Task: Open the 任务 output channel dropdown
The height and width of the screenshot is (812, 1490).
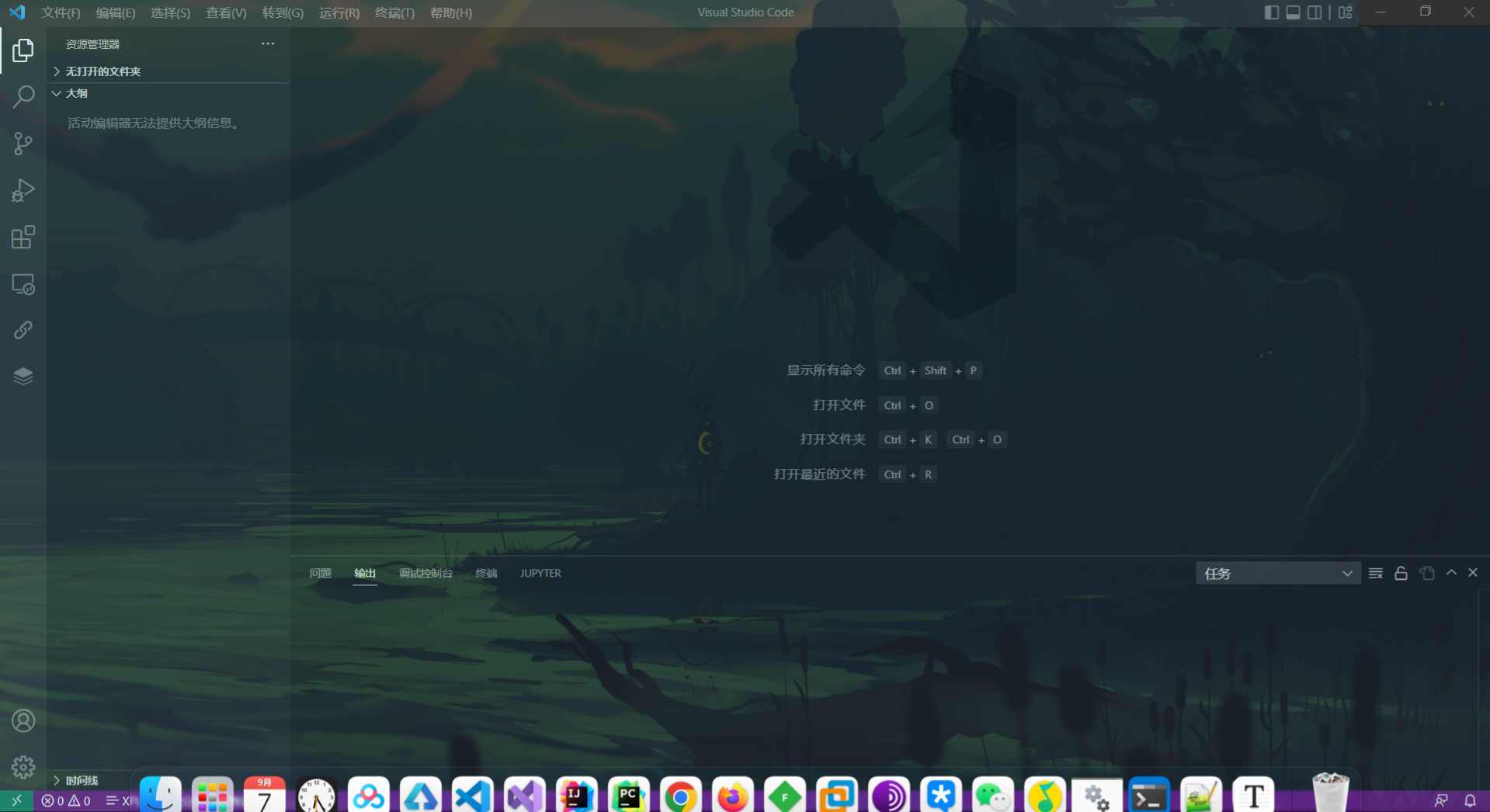Action: pyautogui.click(x=1277, y=573)
